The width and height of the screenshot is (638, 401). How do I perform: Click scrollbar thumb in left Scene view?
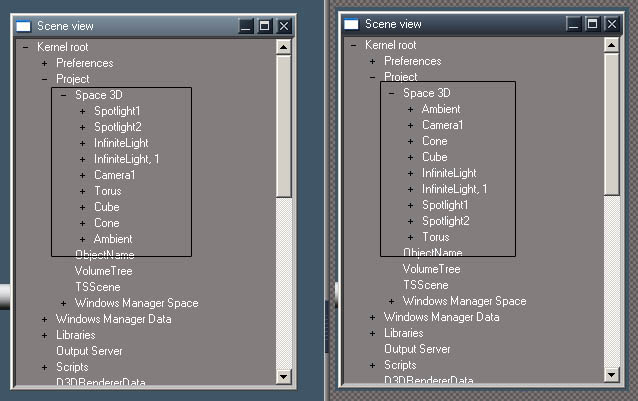click(x=283, y=126)
